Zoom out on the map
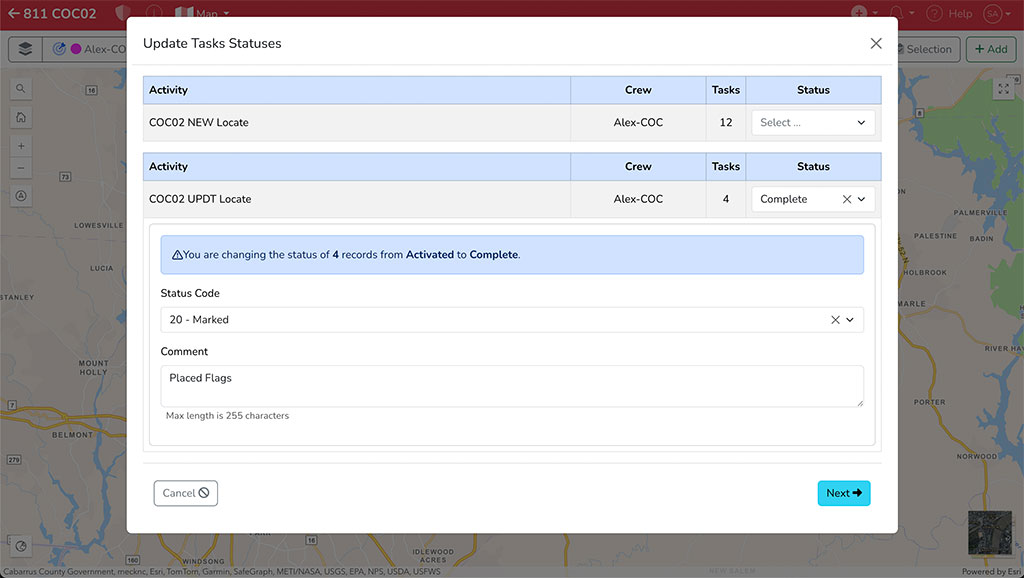1024x578 pixels. pyautogui.click(x=21, y=167)
